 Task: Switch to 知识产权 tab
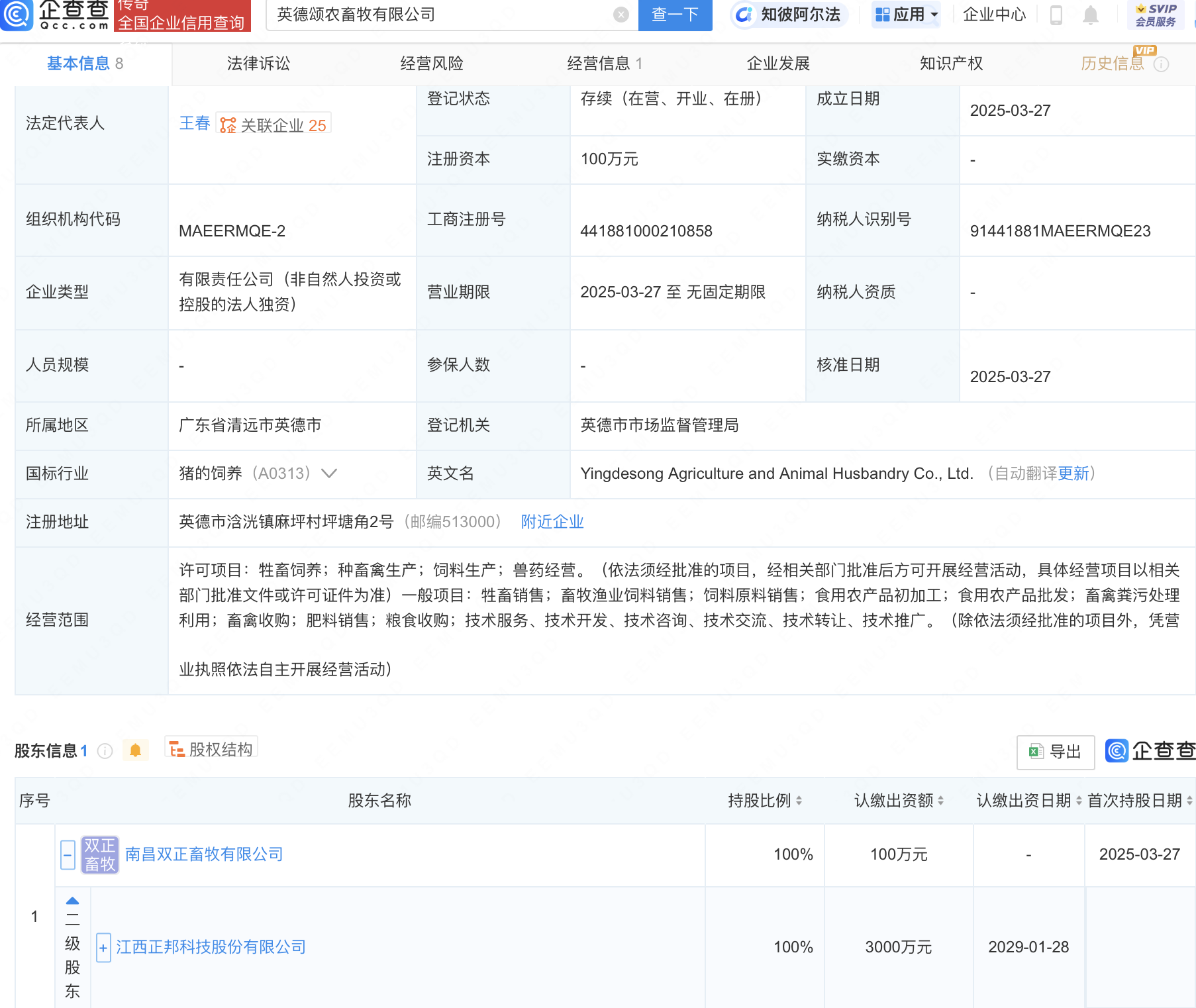[x=951, y=64]
